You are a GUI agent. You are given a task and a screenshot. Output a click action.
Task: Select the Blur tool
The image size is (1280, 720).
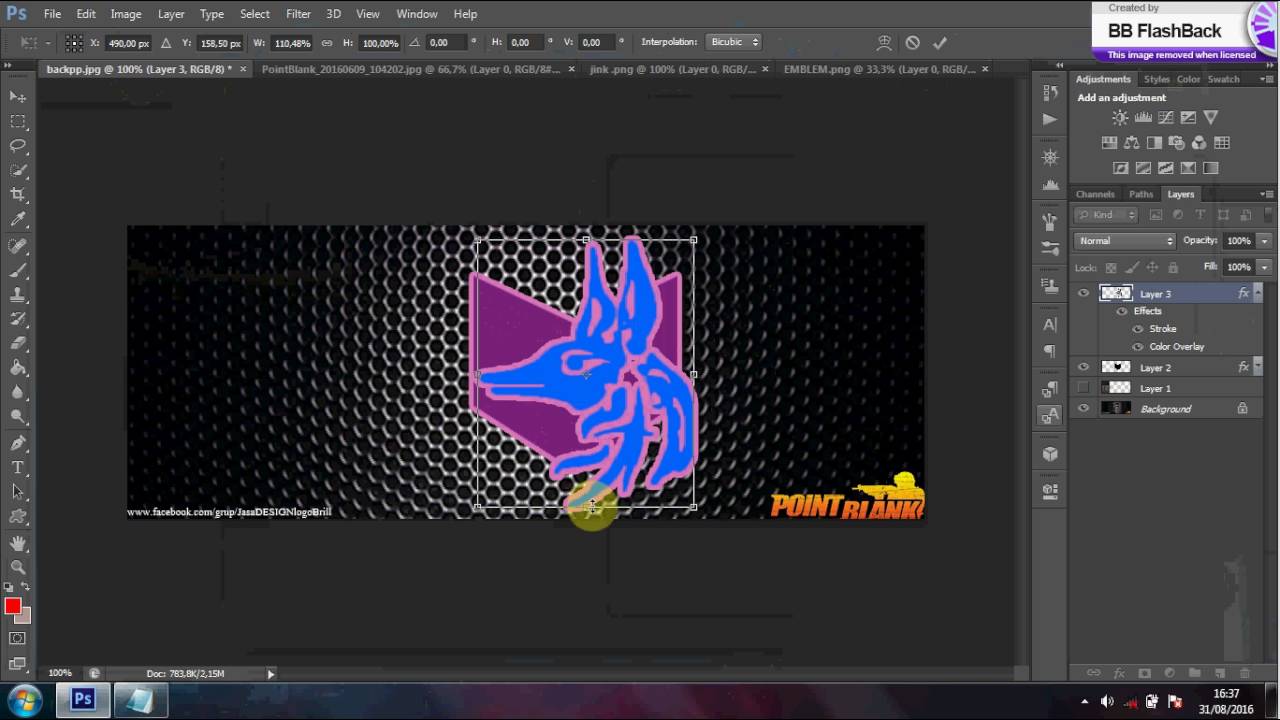click(18, 393)
